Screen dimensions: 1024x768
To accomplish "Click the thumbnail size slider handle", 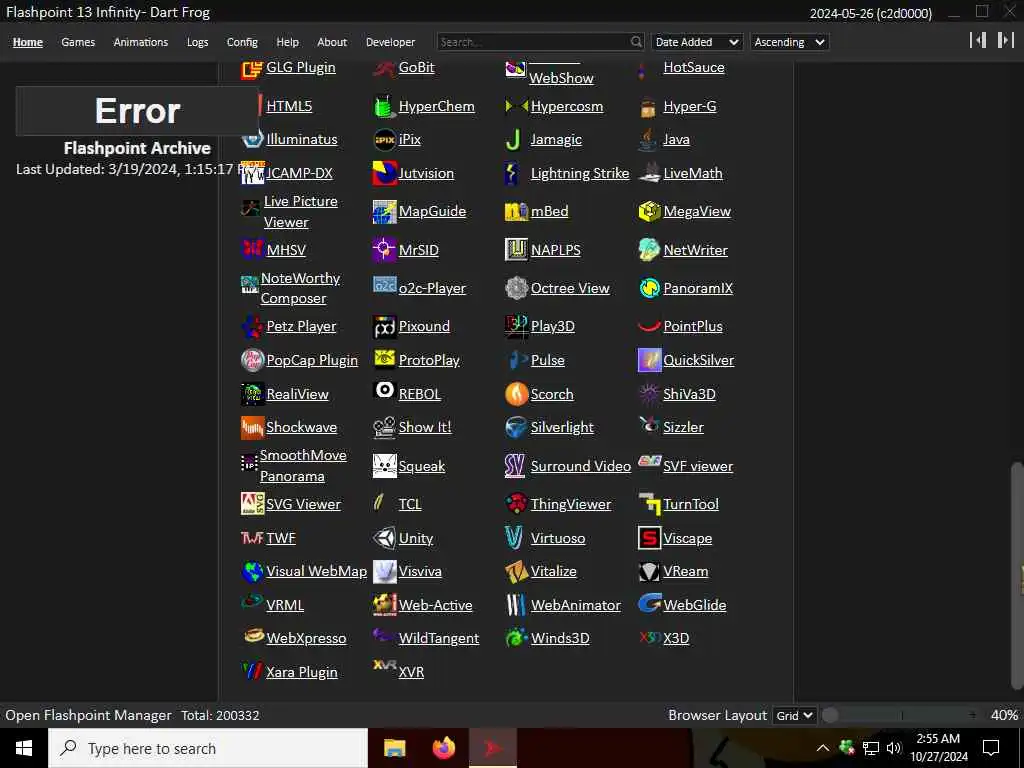I will pos(830,715).
